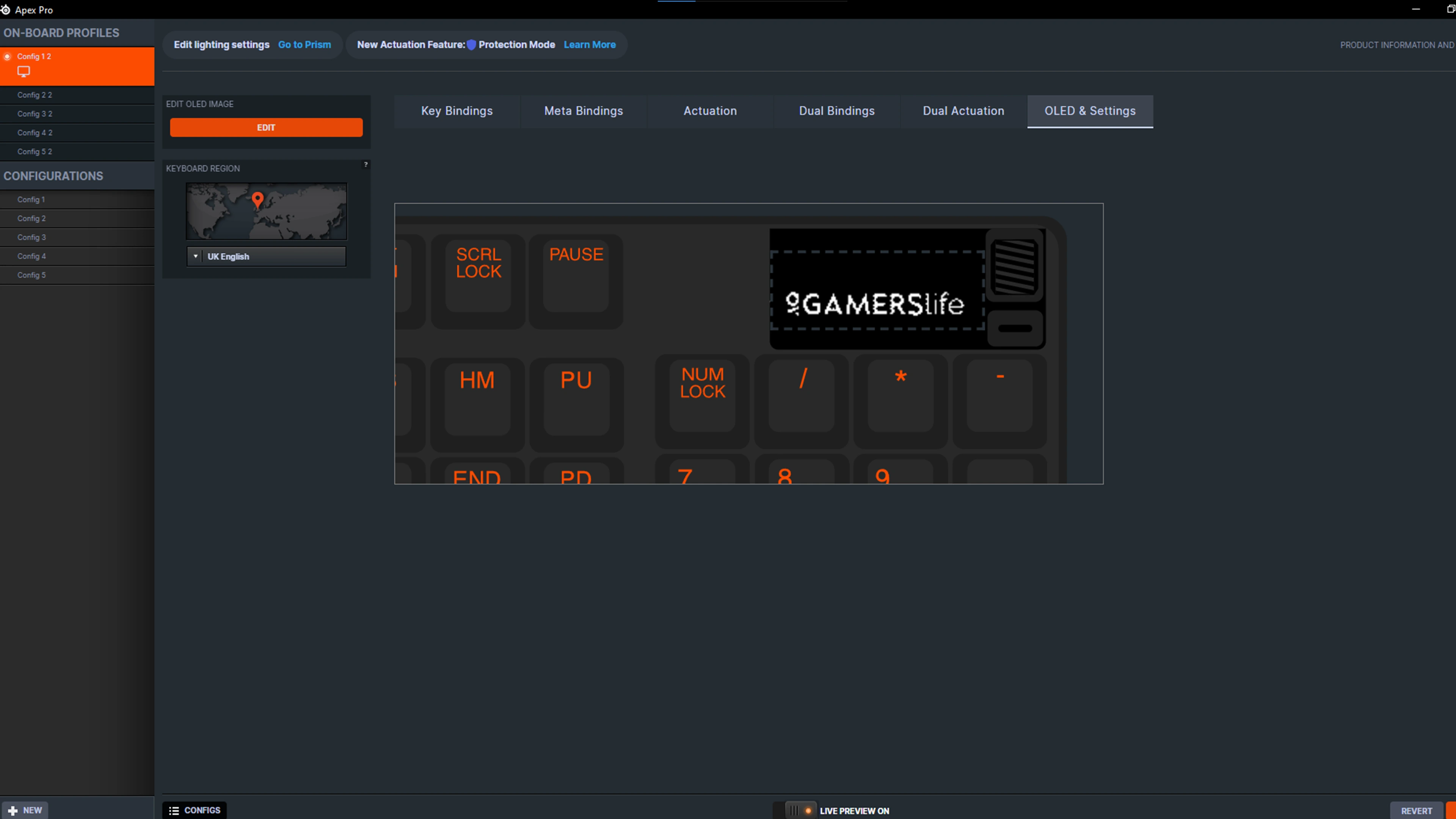Image resolution: width=1456 pixels, height=819 pixels.
Task: Click the location pin on the world map
Action: [x=258, y=199]
